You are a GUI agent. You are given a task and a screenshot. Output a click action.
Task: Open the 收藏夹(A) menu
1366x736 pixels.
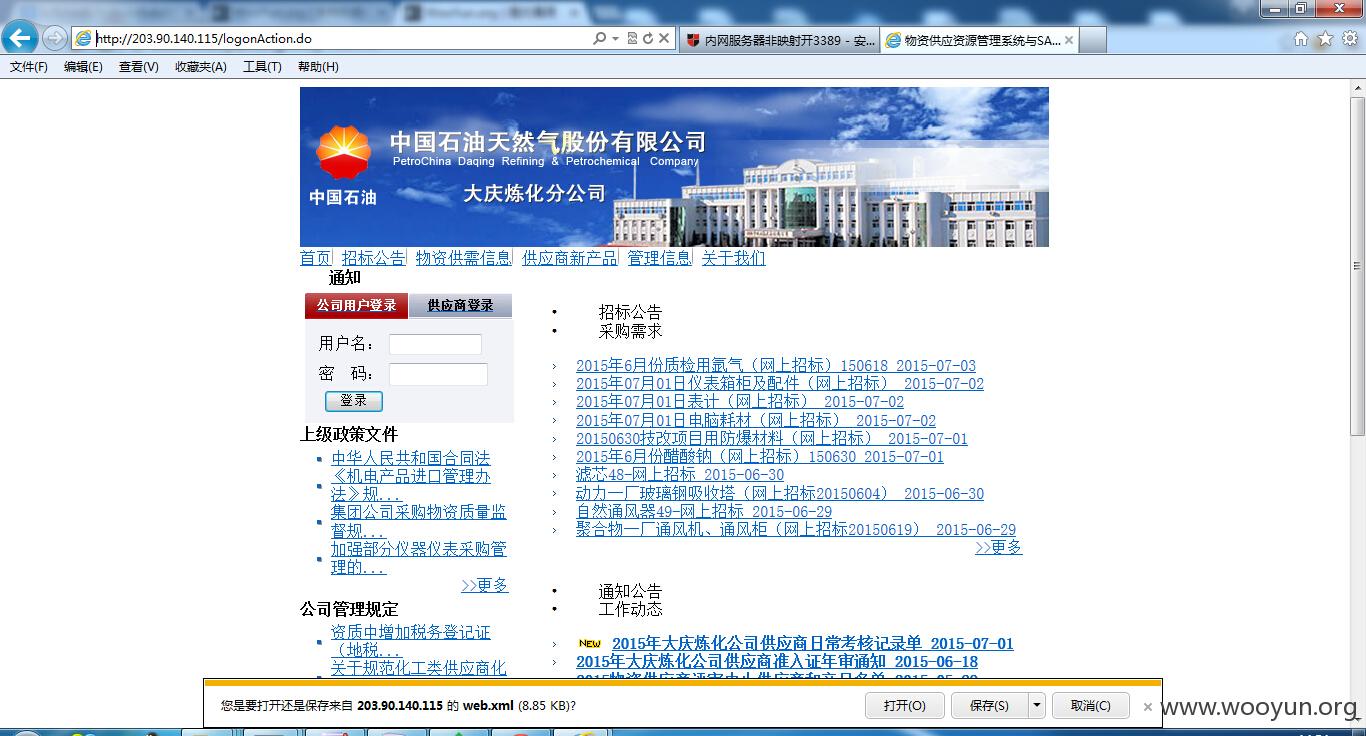coord(200,67)
